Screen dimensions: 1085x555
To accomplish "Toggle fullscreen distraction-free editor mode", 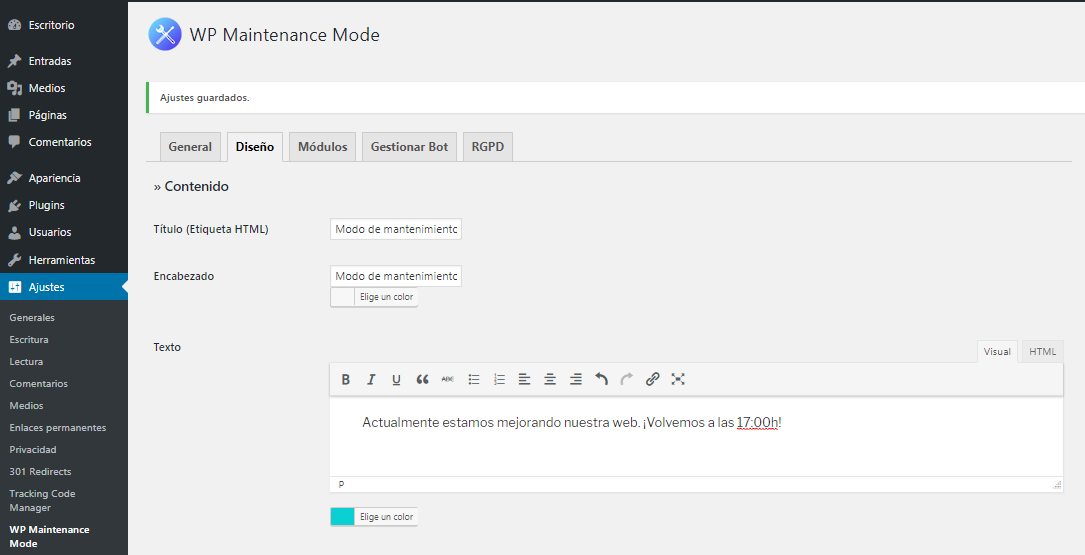I will pyautogui.click(x=678, y=379).
